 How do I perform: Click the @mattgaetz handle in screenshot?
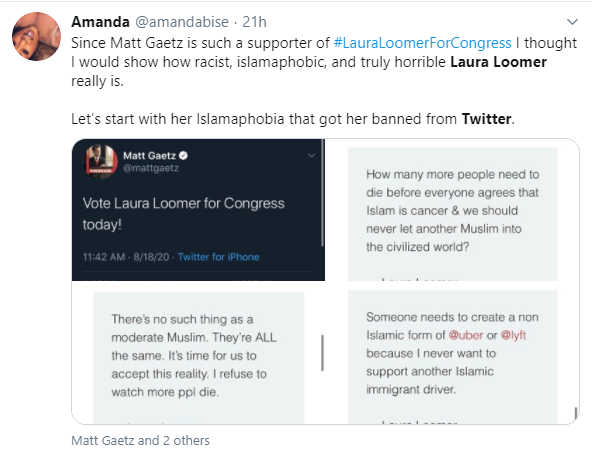(151, 168)
